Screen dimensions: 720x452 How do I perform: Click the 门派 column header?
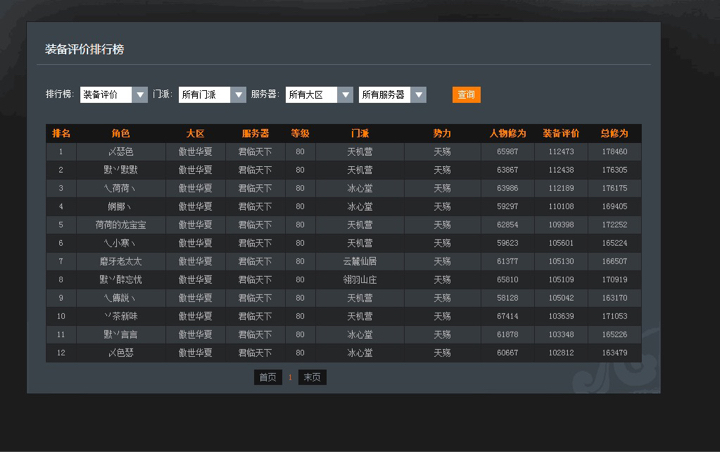(x=360, y=133)
